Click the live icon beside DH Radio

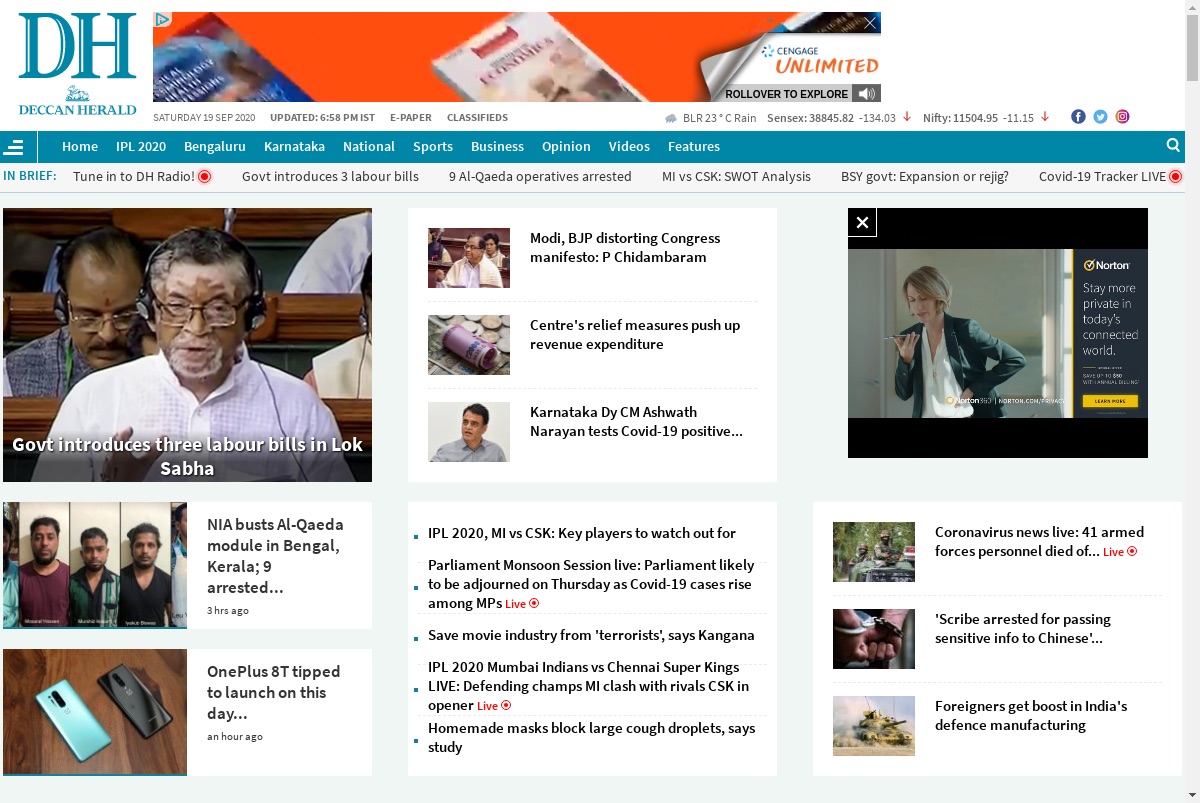click(x=204, y=177)
